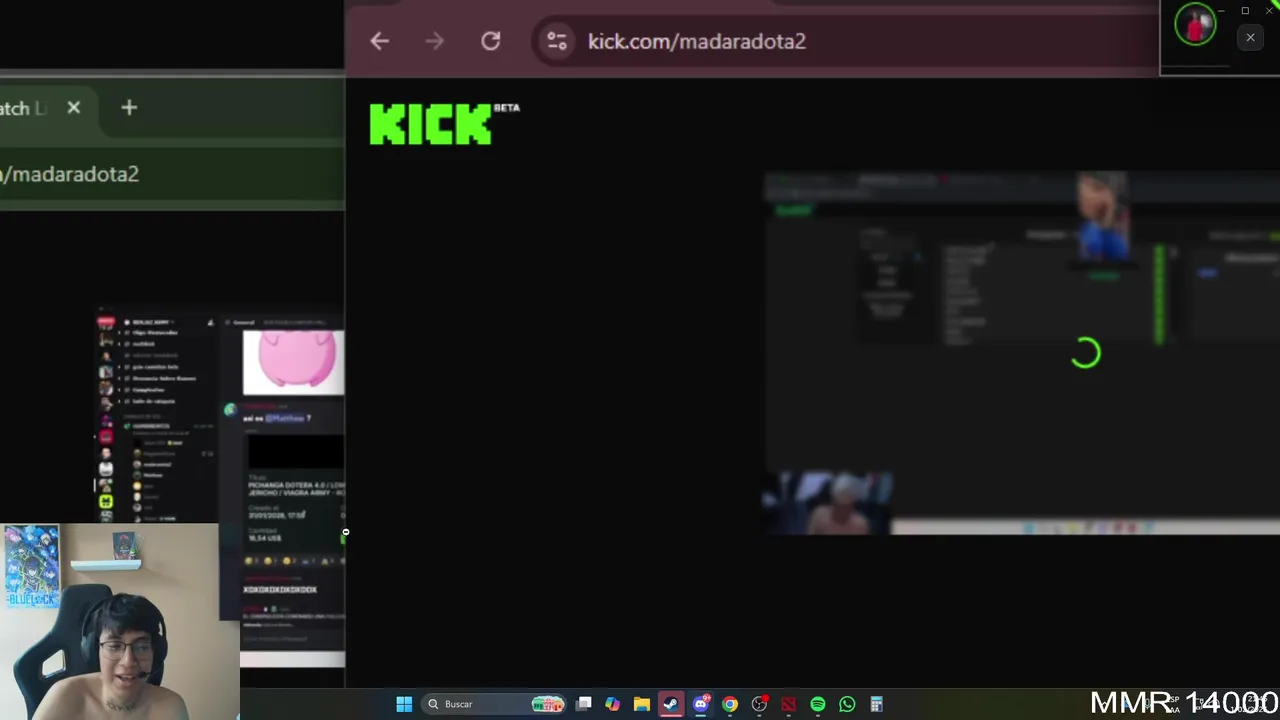The image size is (1280, 720).
Task: Maximize the top-right window
Action: coord(1245,11)
